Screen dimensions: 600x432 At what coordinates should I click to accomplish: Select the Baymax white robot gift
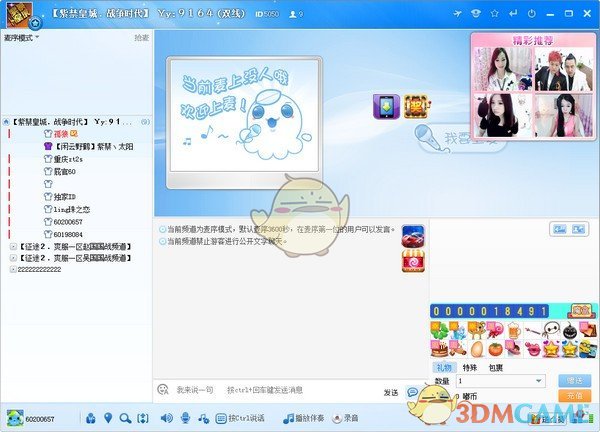(551, 330)
